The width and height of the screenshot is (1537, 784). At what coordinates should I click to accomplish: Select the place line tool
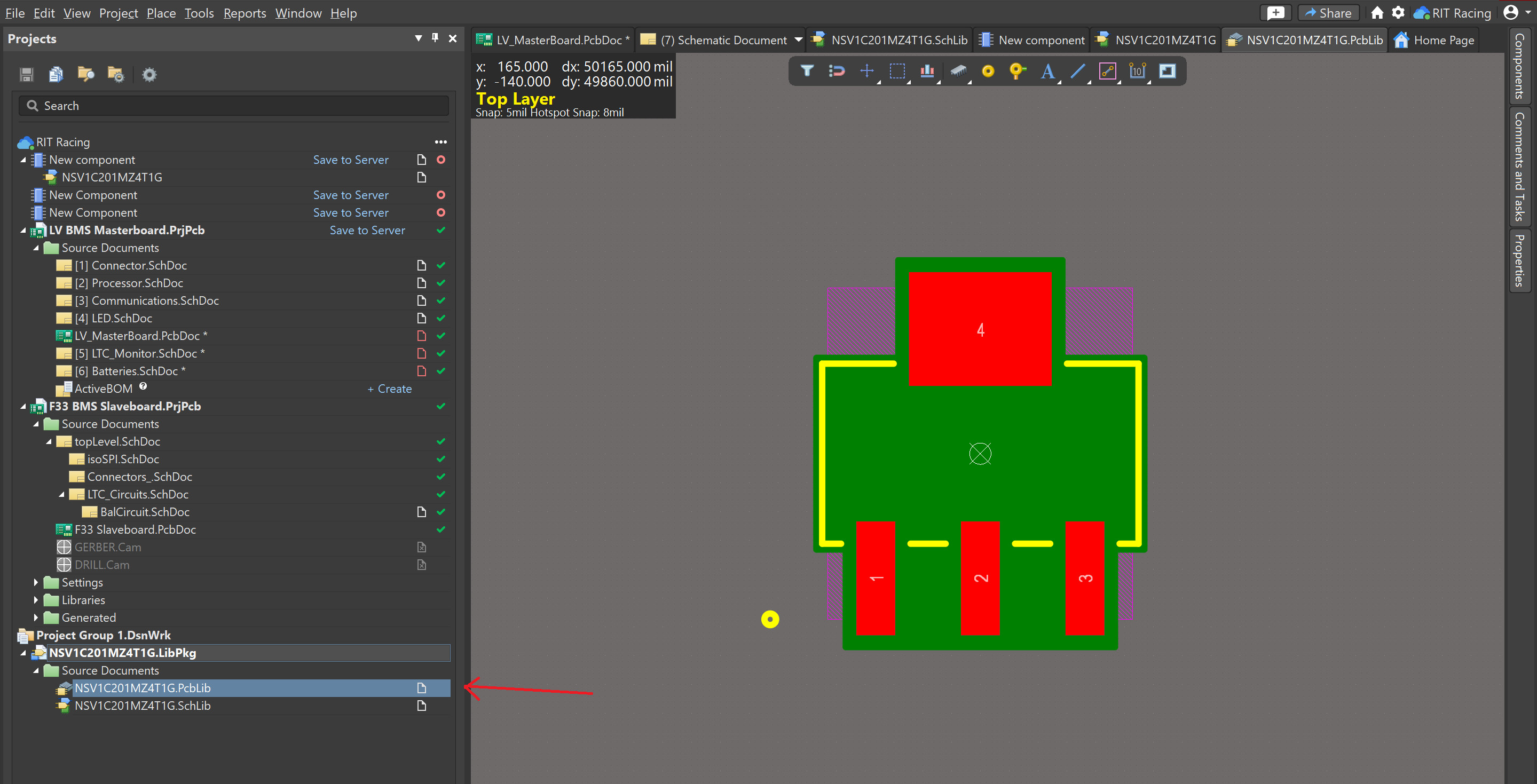pos(1077,71)
